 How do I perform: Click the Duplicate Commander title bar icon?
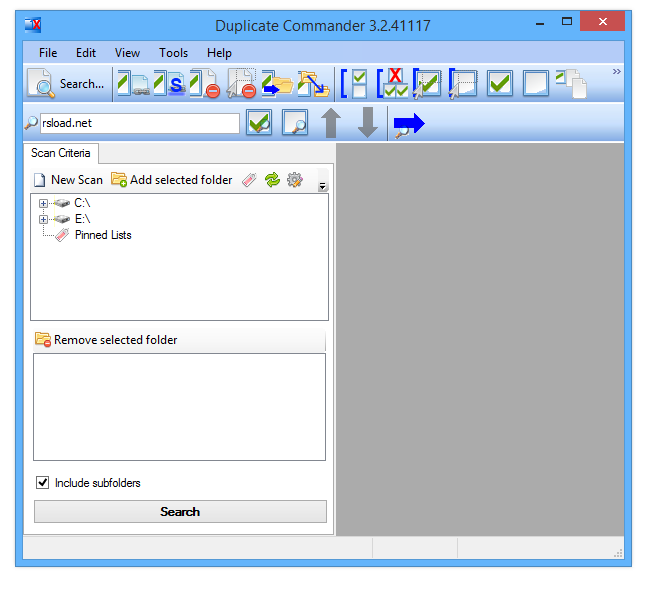pyautogui.click(x=33, y=25)
